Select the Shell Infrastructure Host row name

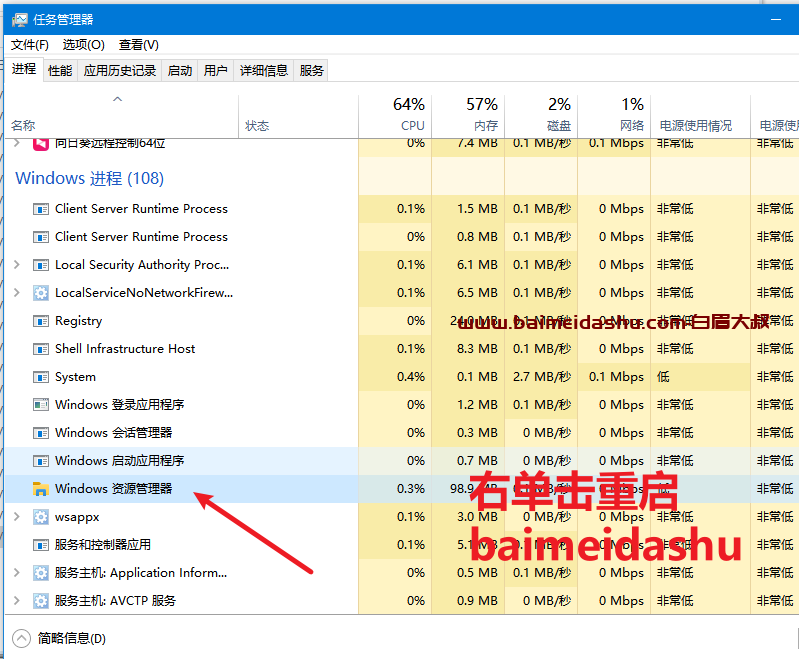pos(125,349)
